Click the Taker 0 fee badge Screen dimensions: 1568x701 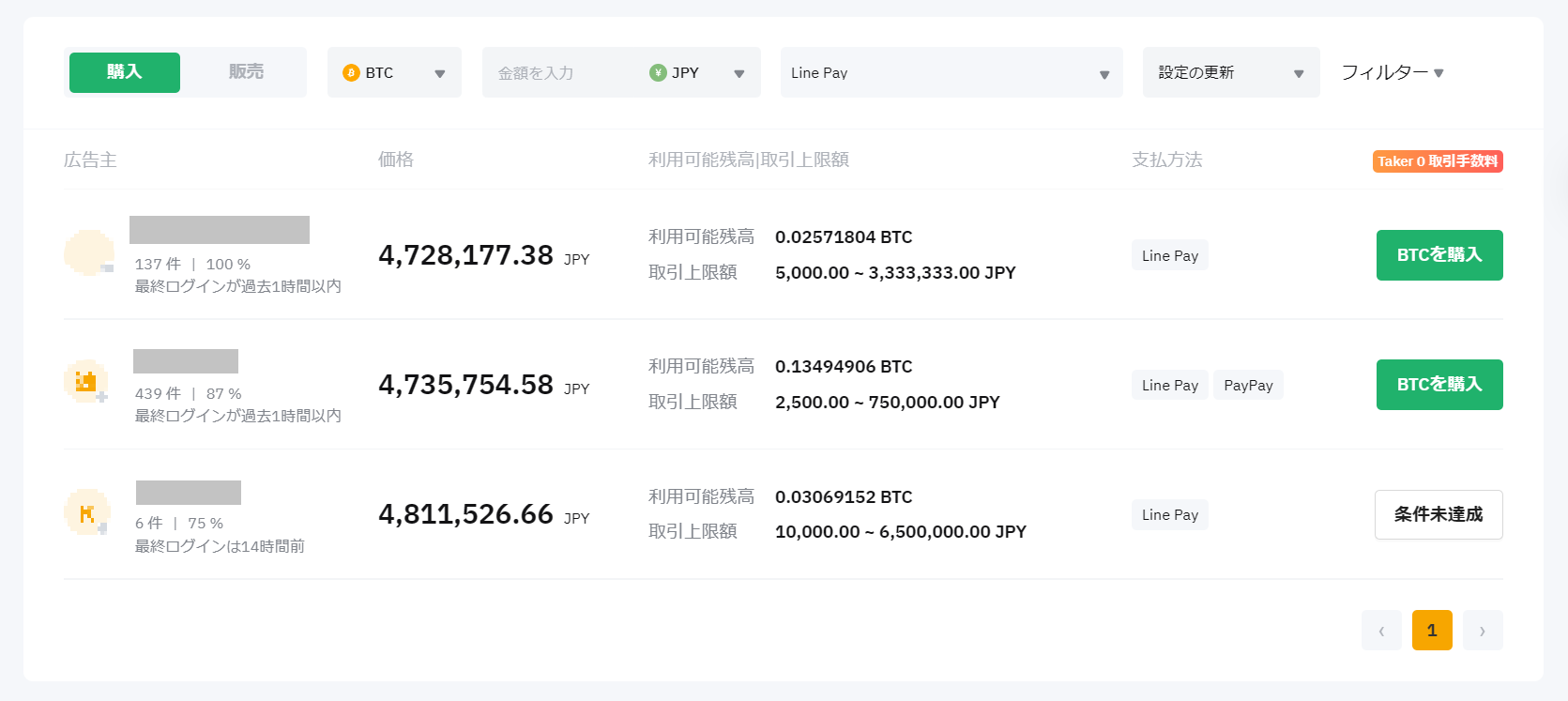point(1438,161)
